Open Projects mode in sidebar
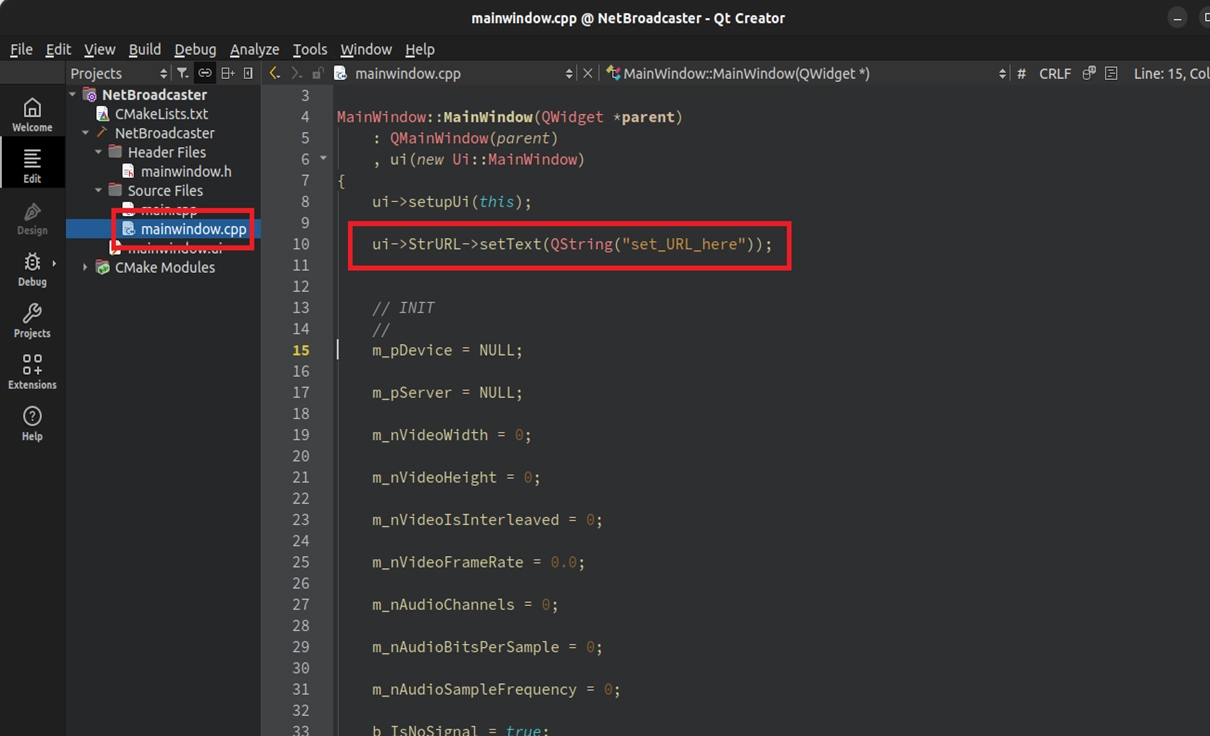Image resolution: width=1210 pixels, height=736 pixels. tap(32, 320)
